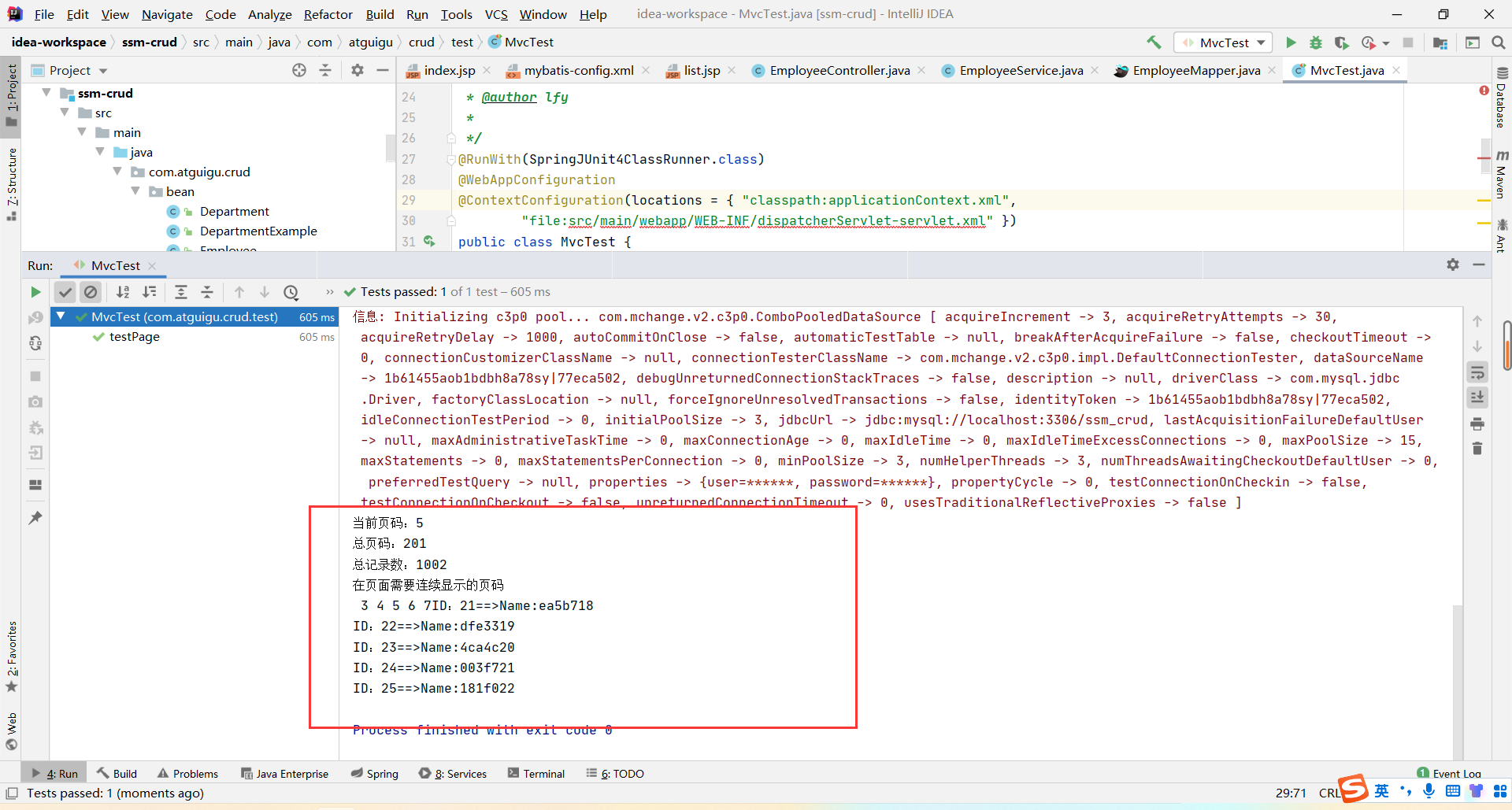The width and height of the screenshot is (1512, 810).
Task: Open the Refactor menu
Action: 328,14
